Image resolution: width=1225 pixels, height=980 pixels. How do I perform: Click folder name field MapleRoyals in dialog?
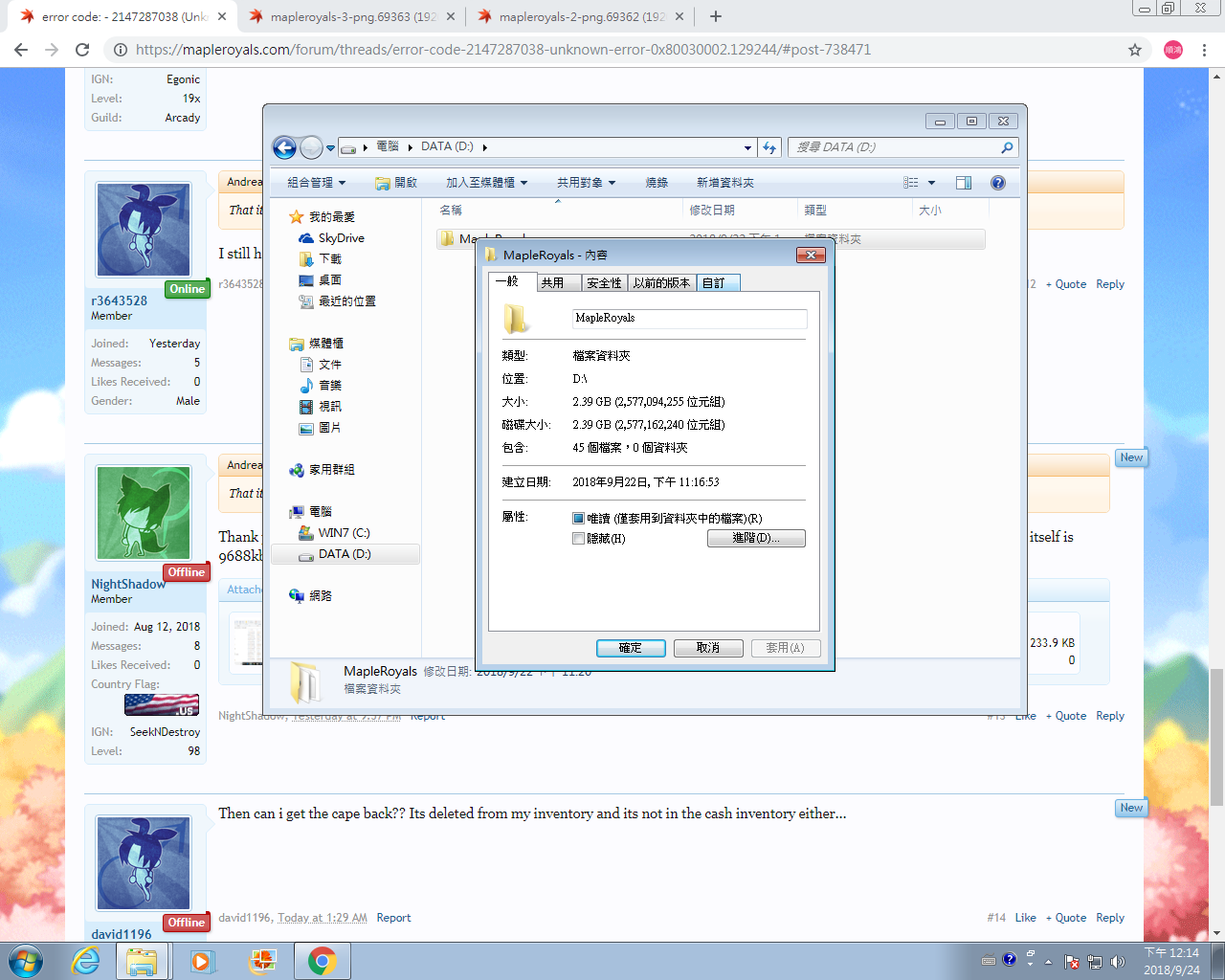click(x=689, y=319)
